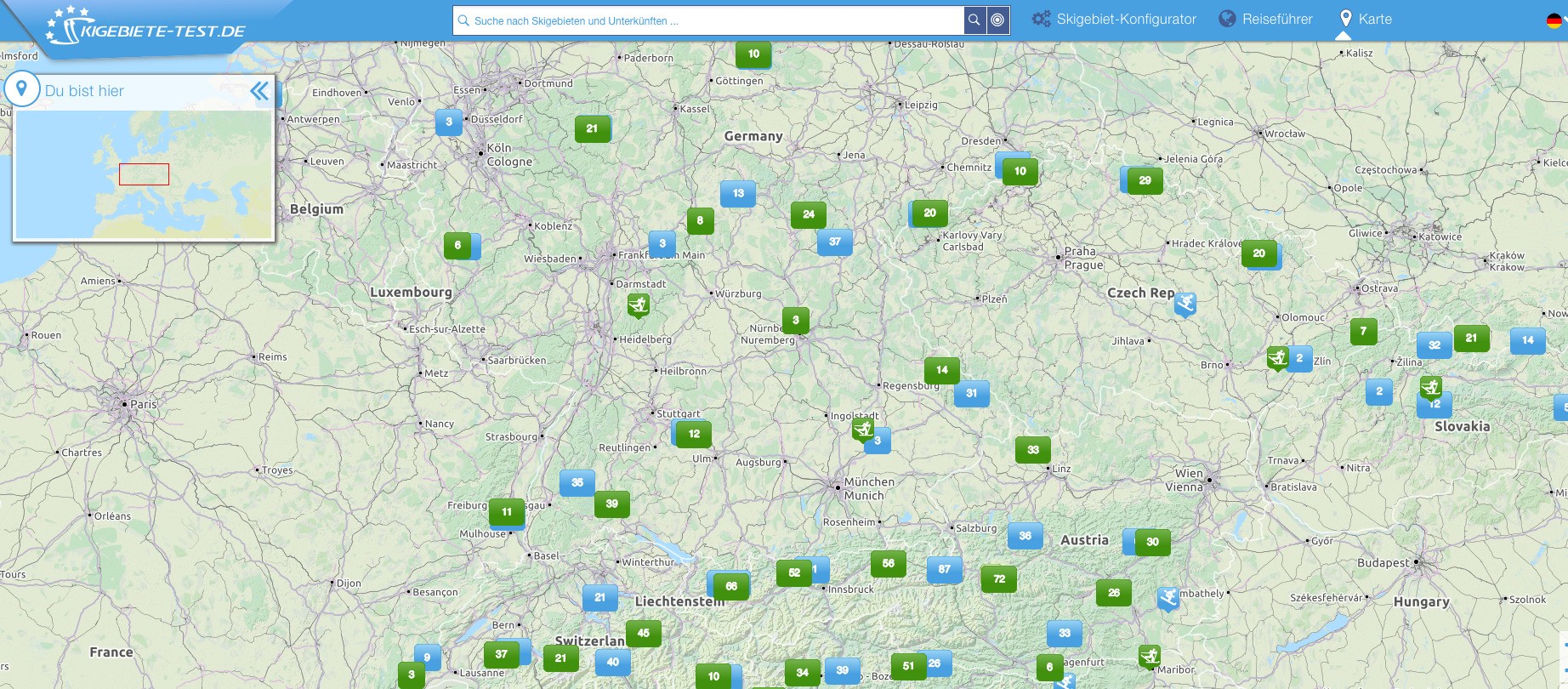
Task: Click blue cluster 13 in central Germany
Action: [x=738, y=193]
